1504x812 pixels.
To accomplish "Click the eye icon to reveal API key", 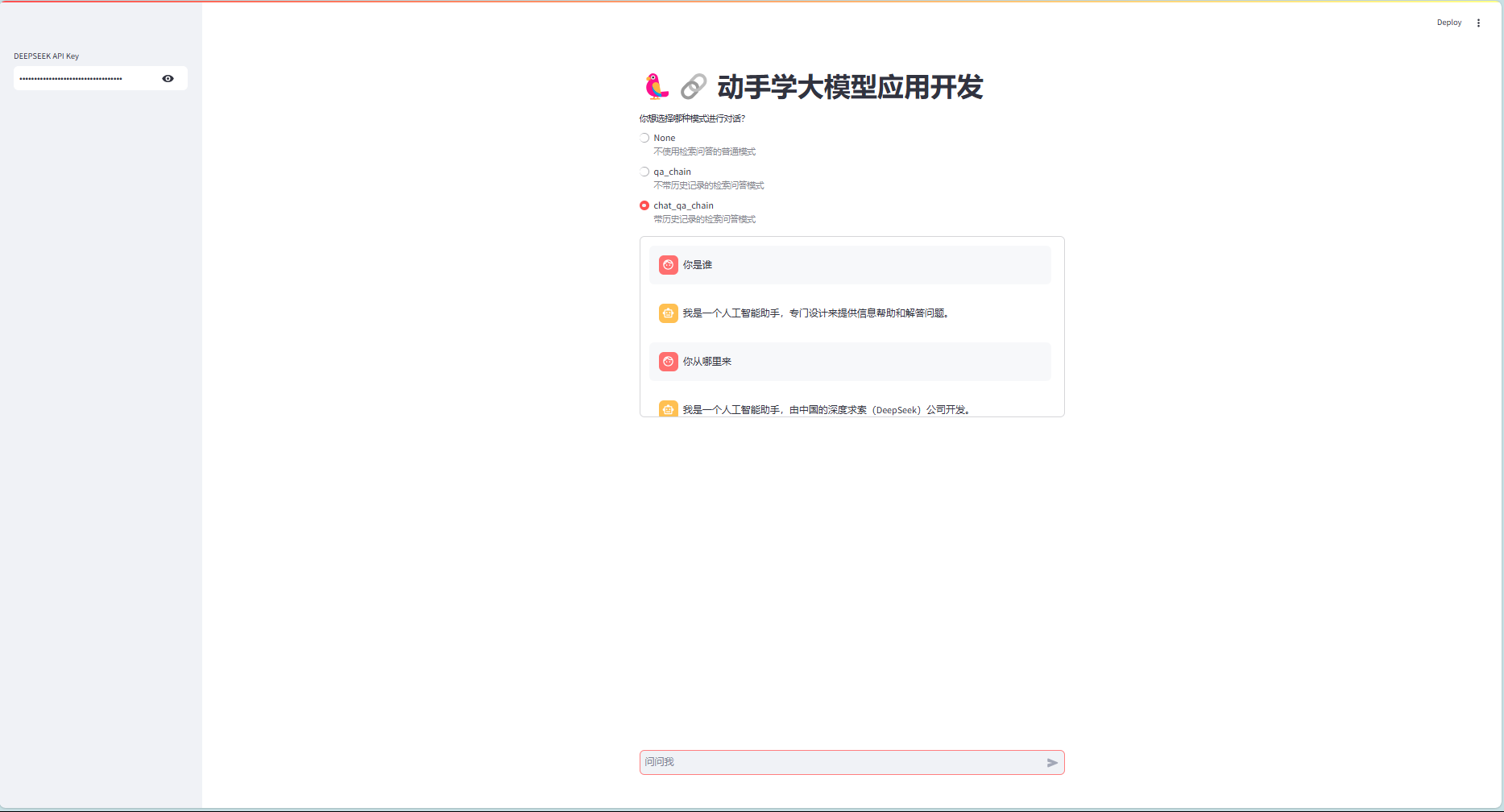I will (x=168, y=78).
